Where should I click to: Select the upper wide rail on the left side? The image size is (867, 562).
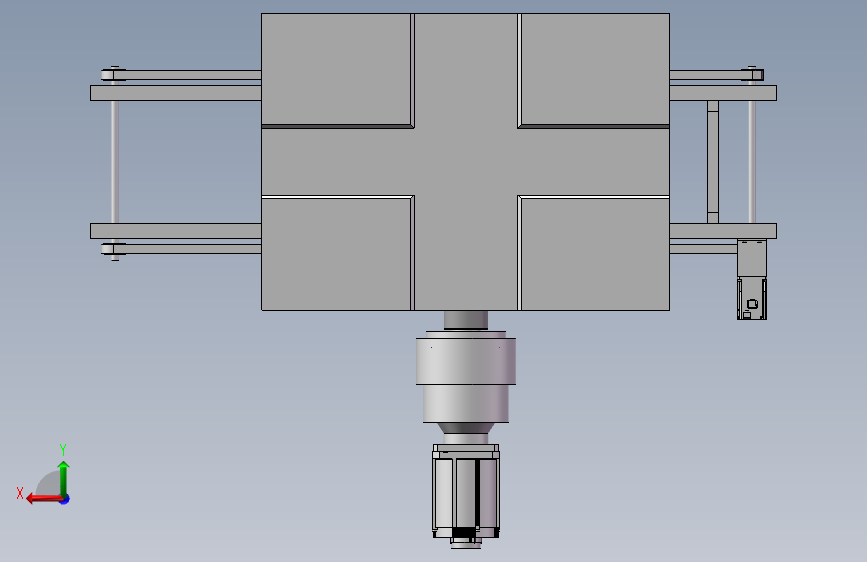176,93
